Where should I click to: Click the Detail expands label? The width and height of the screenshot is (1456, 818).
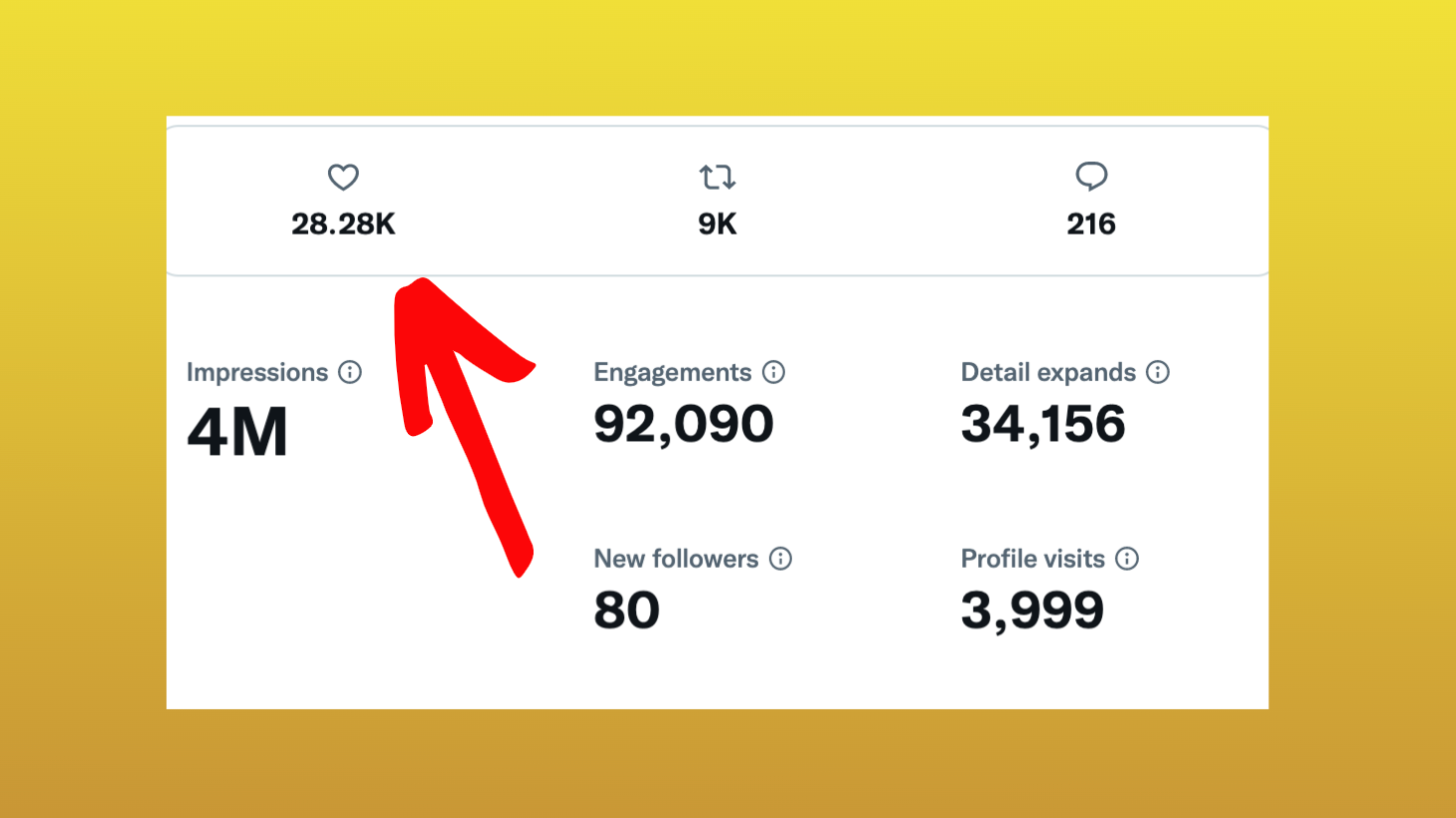pos(1048,372)
